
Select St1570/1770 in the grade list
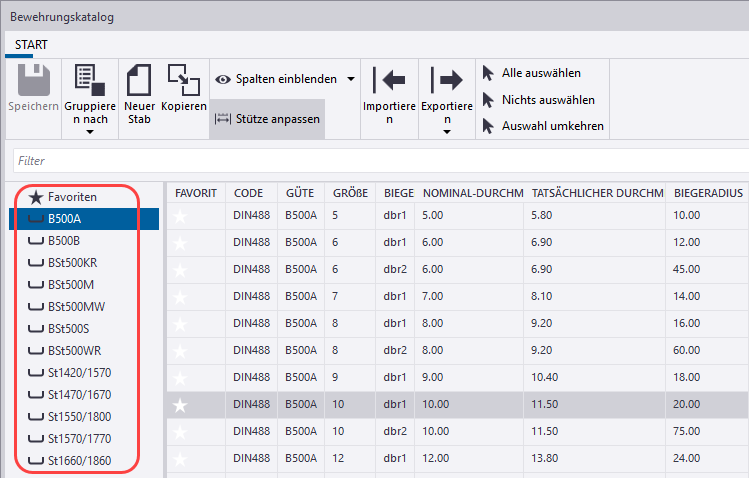coord(79,439)
